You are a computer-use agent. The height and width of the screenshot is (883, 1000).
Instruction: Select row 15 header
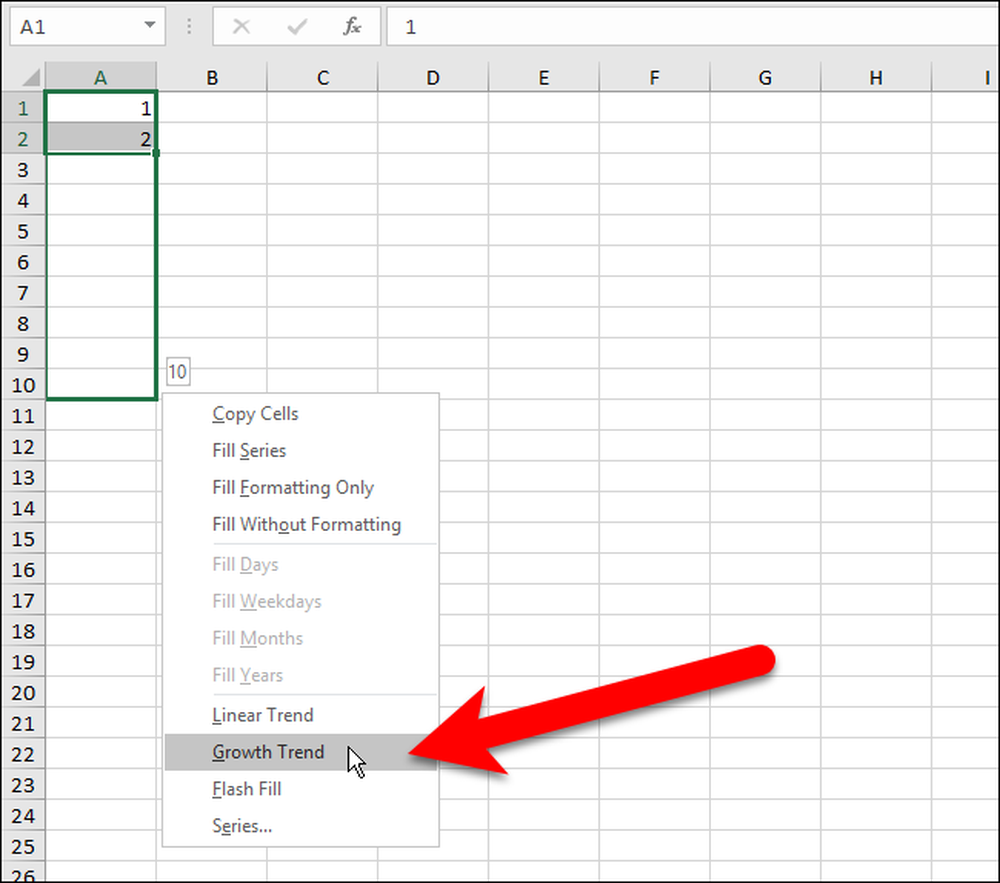tap(24, 539)
